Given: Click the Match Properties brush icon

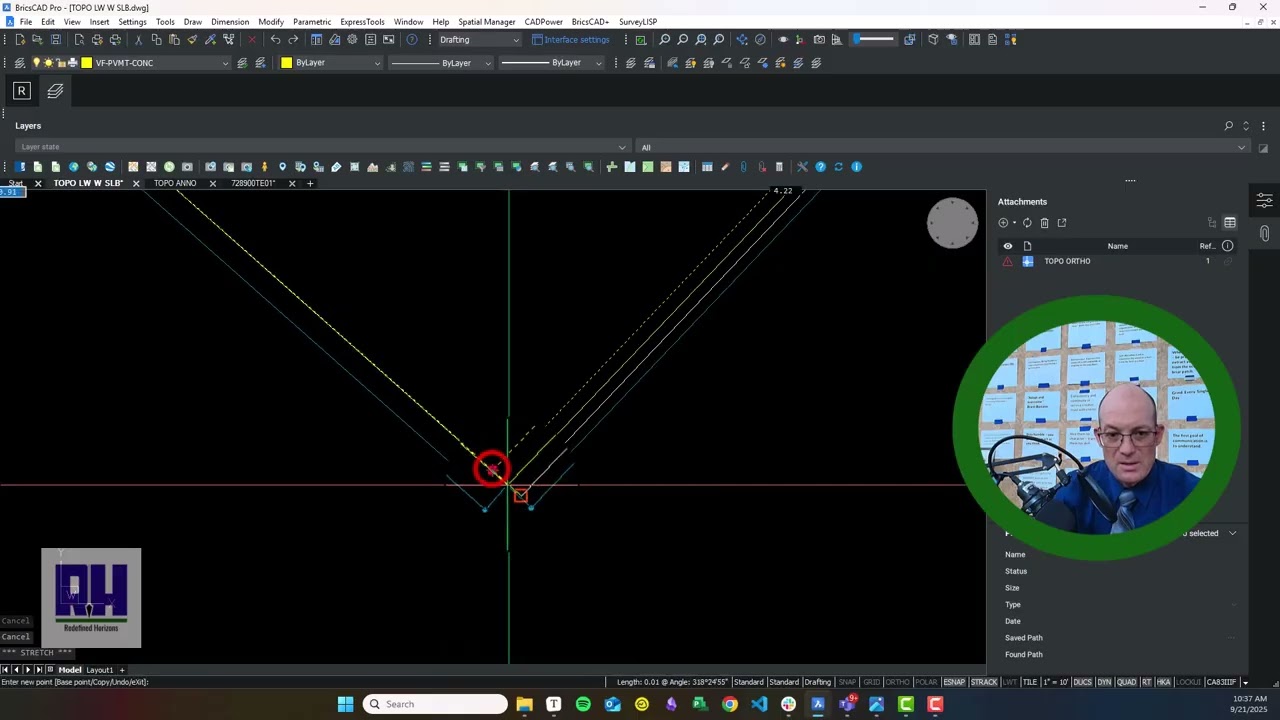Looking at the screenshot, I should pyautogui.click(x=192, y=40).
